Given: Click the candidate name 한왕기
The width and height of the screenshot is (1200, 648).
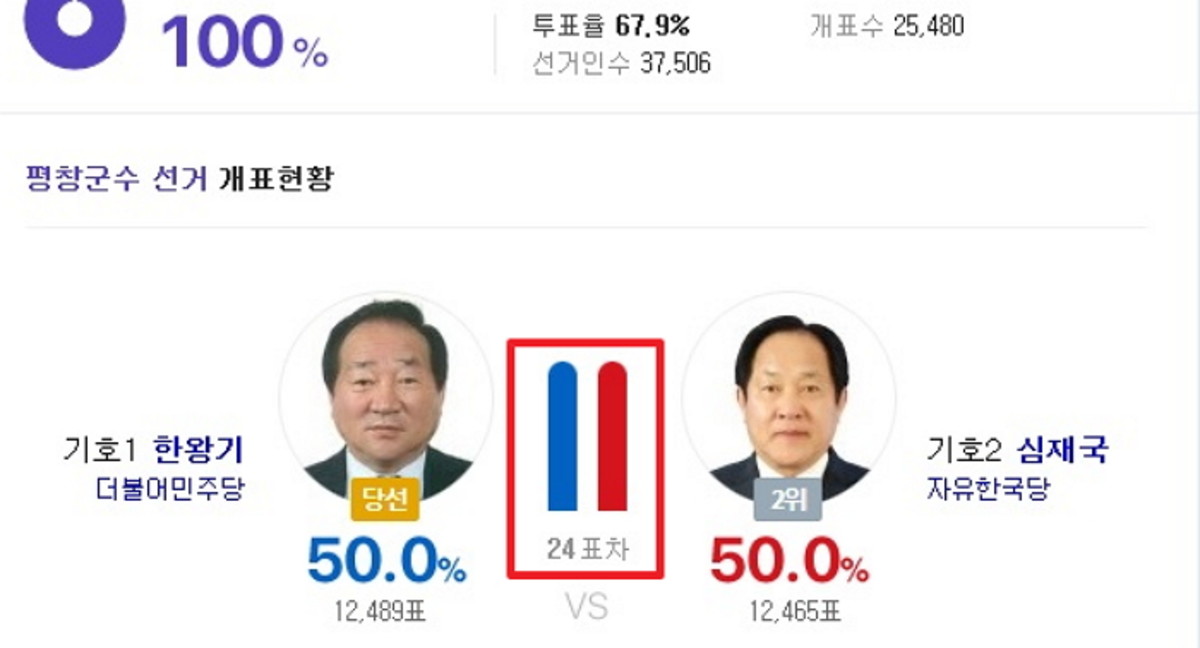Looking at the screenshot, I should (199, 451).
